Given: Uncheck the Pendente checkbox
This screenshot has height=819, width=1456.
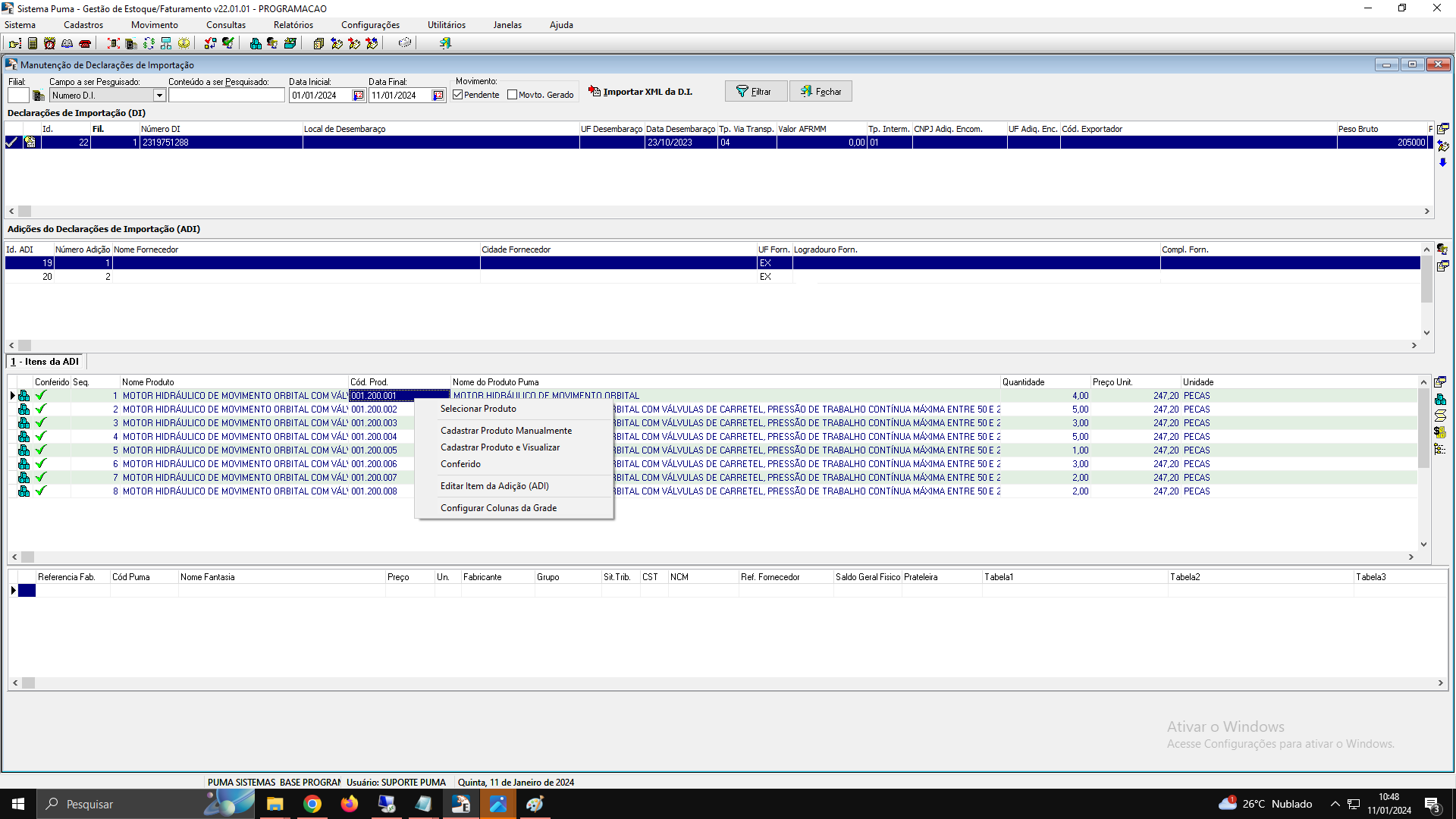Looking at the screenshot, I should [458, 95].
